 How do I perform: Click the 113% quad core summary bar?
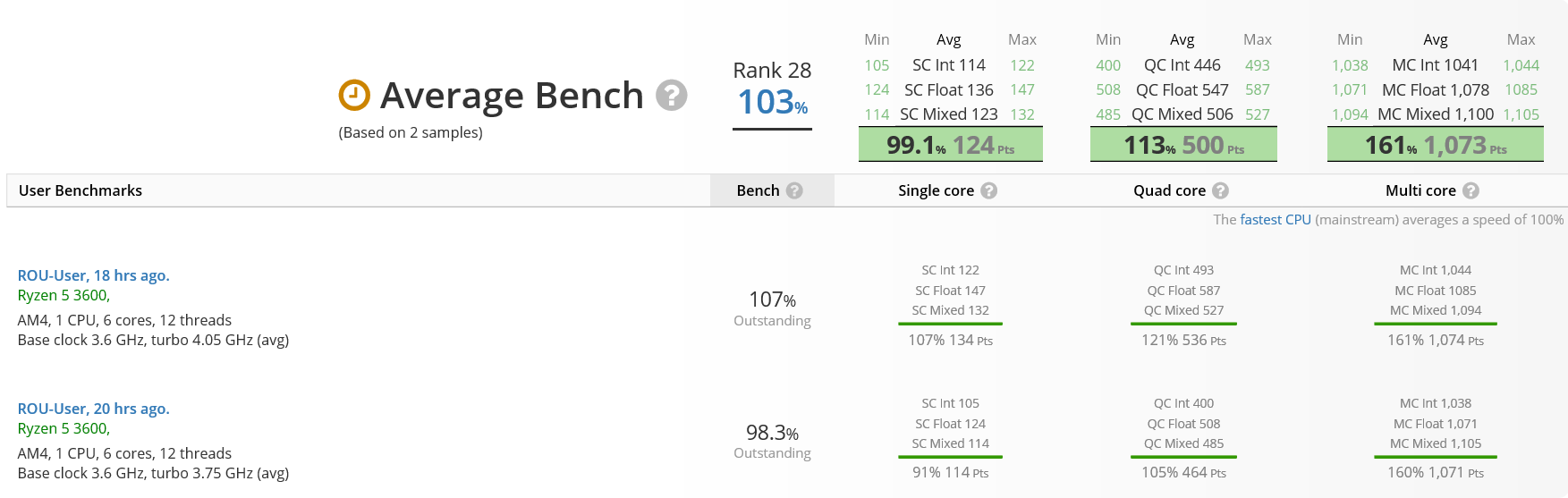(1183, 144)
